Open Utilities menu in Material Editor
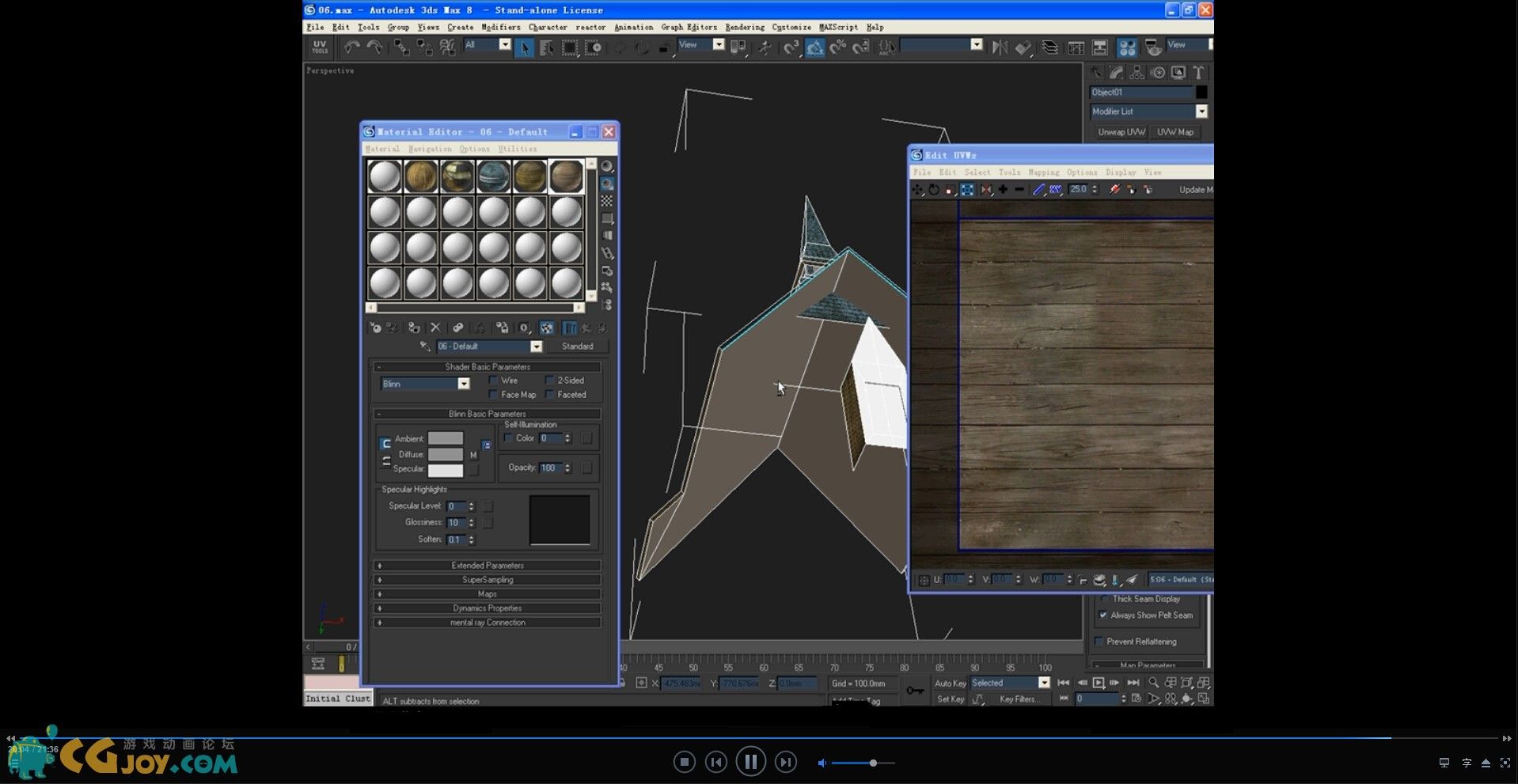The height and width of the screenshot is (784, 1518). 518,149
